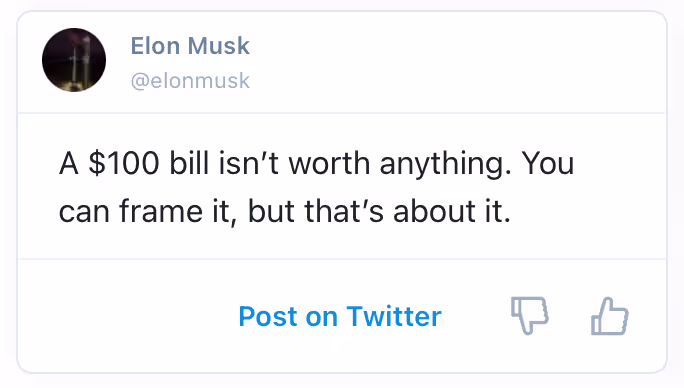The height and width of the screenshot is (388, 684).
Task: Click the word "worth" in the tweet
Action: (329, 163)
